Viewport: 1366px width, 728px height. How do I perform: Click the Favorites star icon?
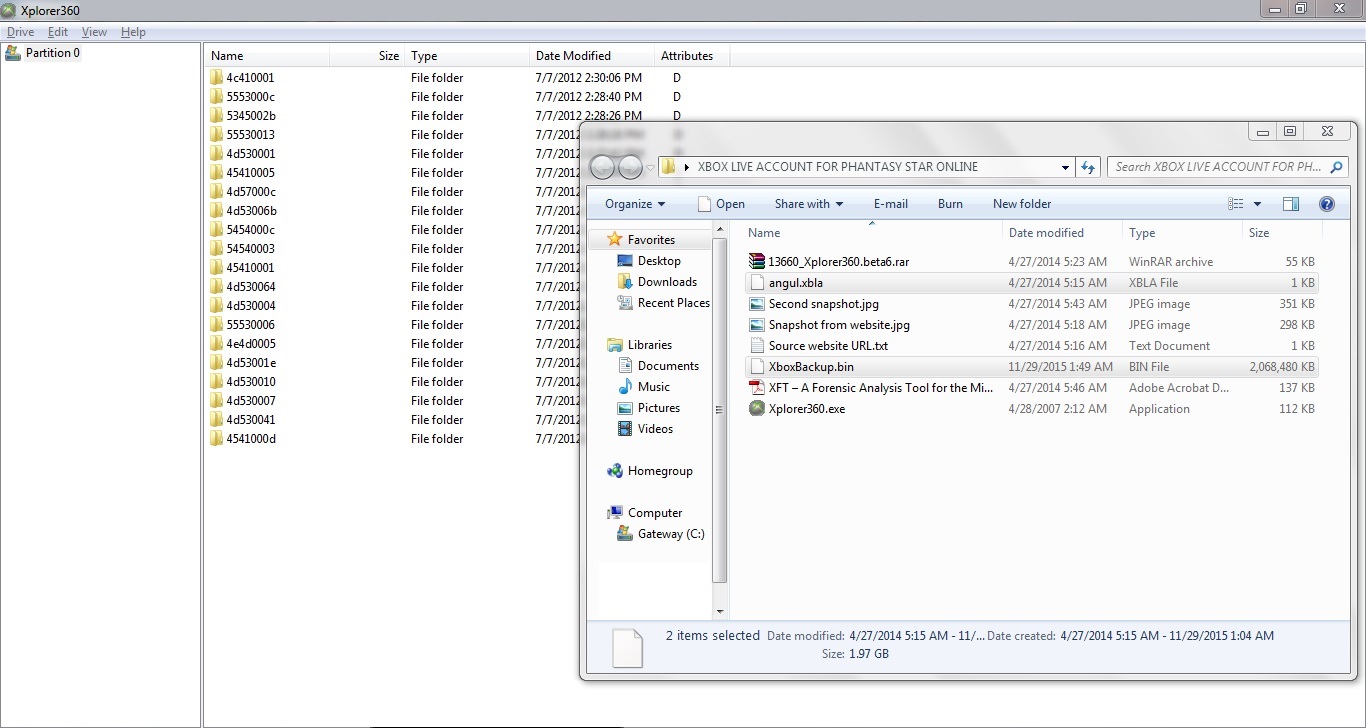click(615, 240)
